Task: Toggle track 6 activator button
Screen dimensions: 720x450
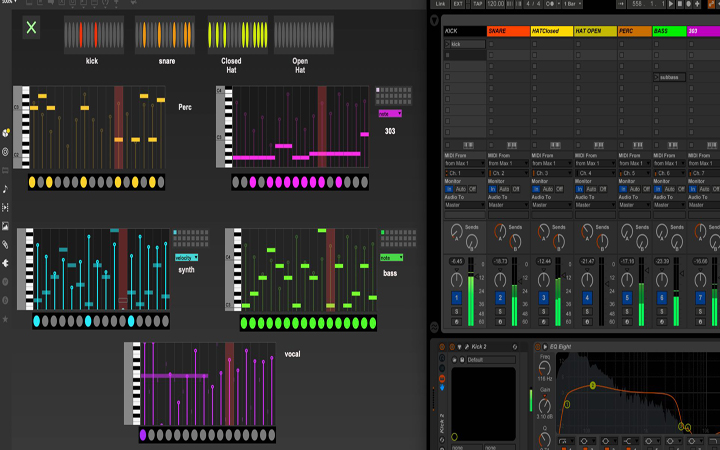Action: 662,298
